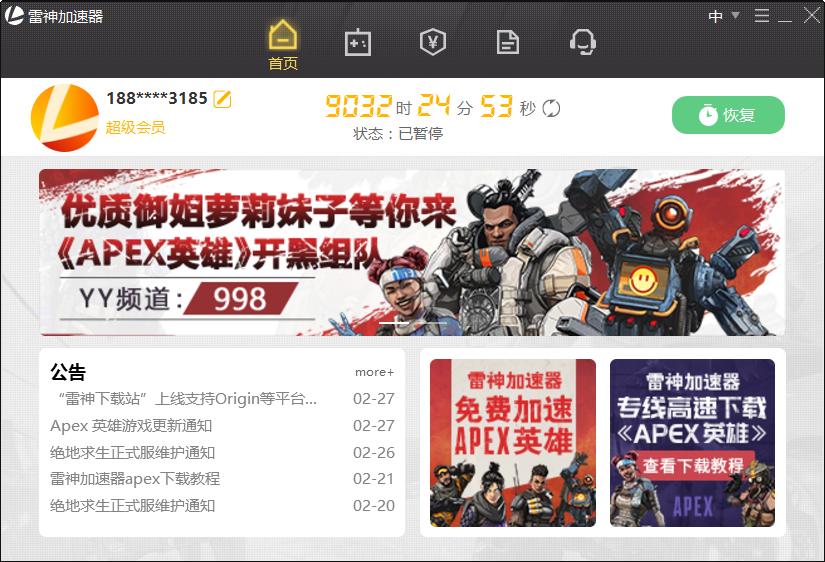
Task: Click the 恢复 resume button
Action: pos(728,115)
